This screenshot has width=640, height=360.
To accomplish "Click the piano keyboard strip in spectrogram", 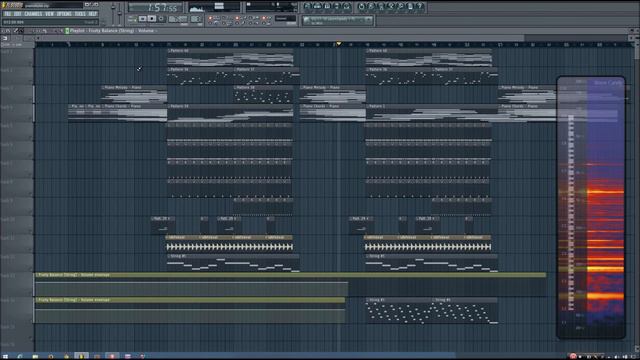I will pos(571,212).
